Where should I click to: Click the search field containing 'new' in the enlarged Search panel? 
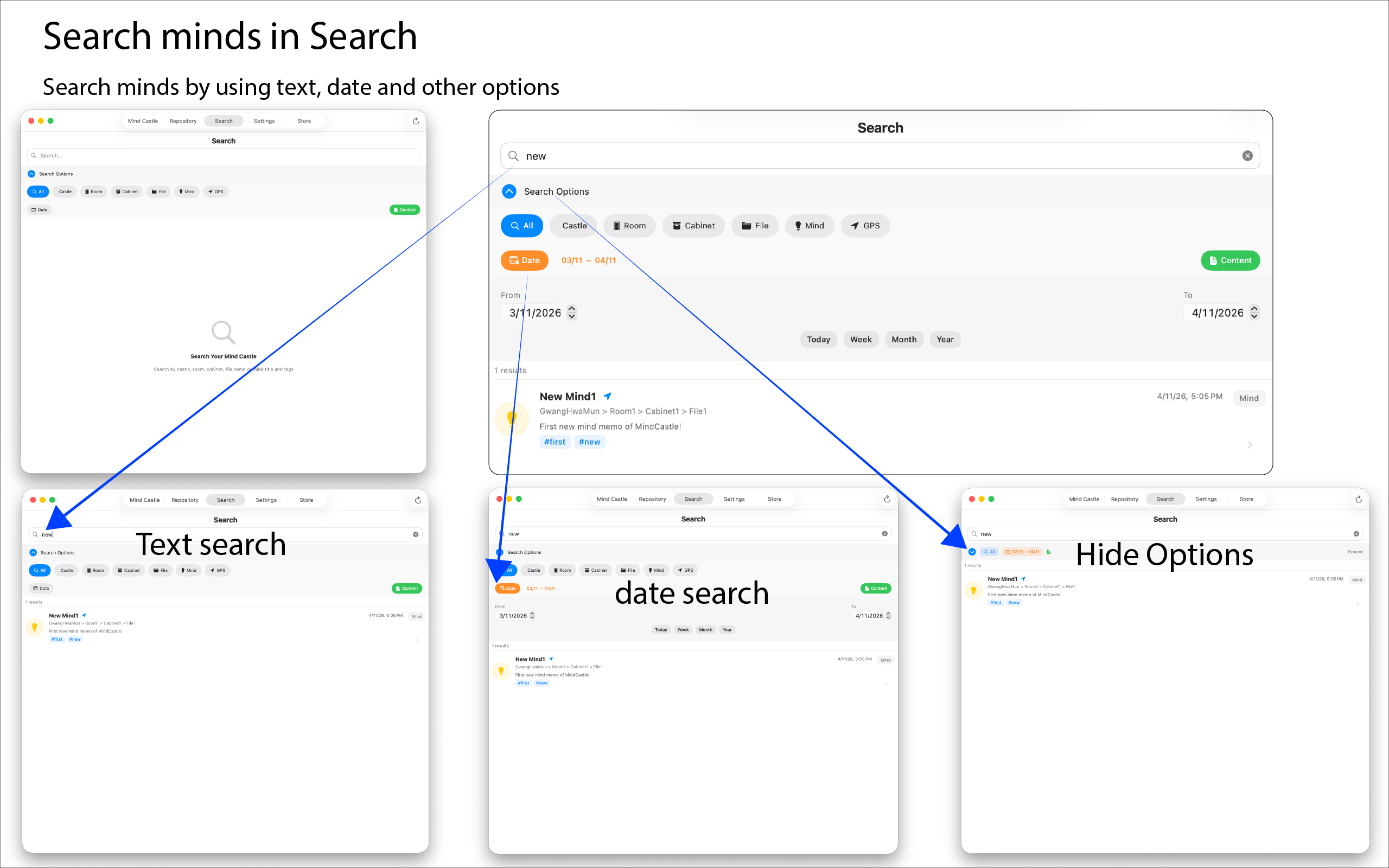coord(880,156)
